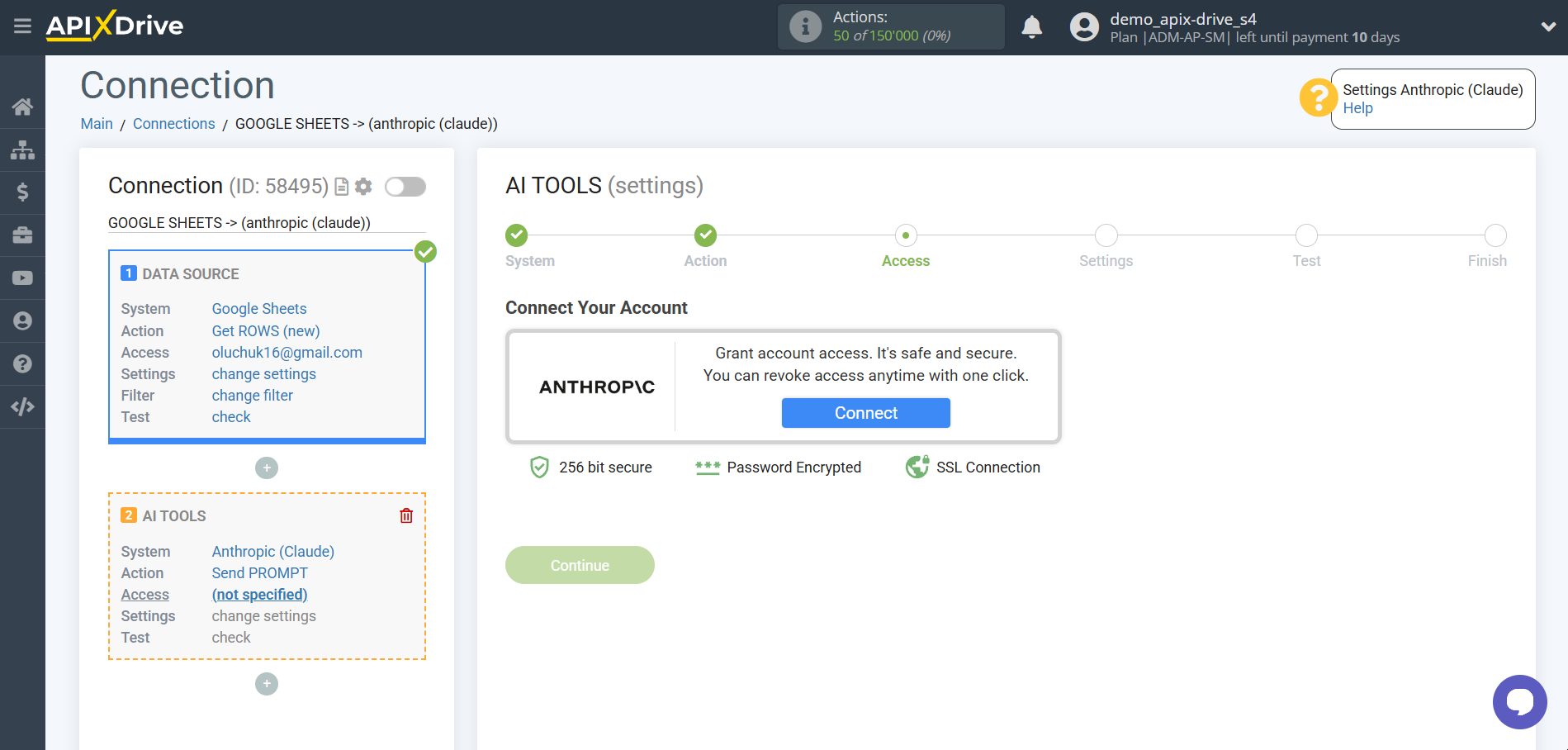1568x750 pixels.
Task: Toggle the connection on/off switch
Action: click(405, 187)
